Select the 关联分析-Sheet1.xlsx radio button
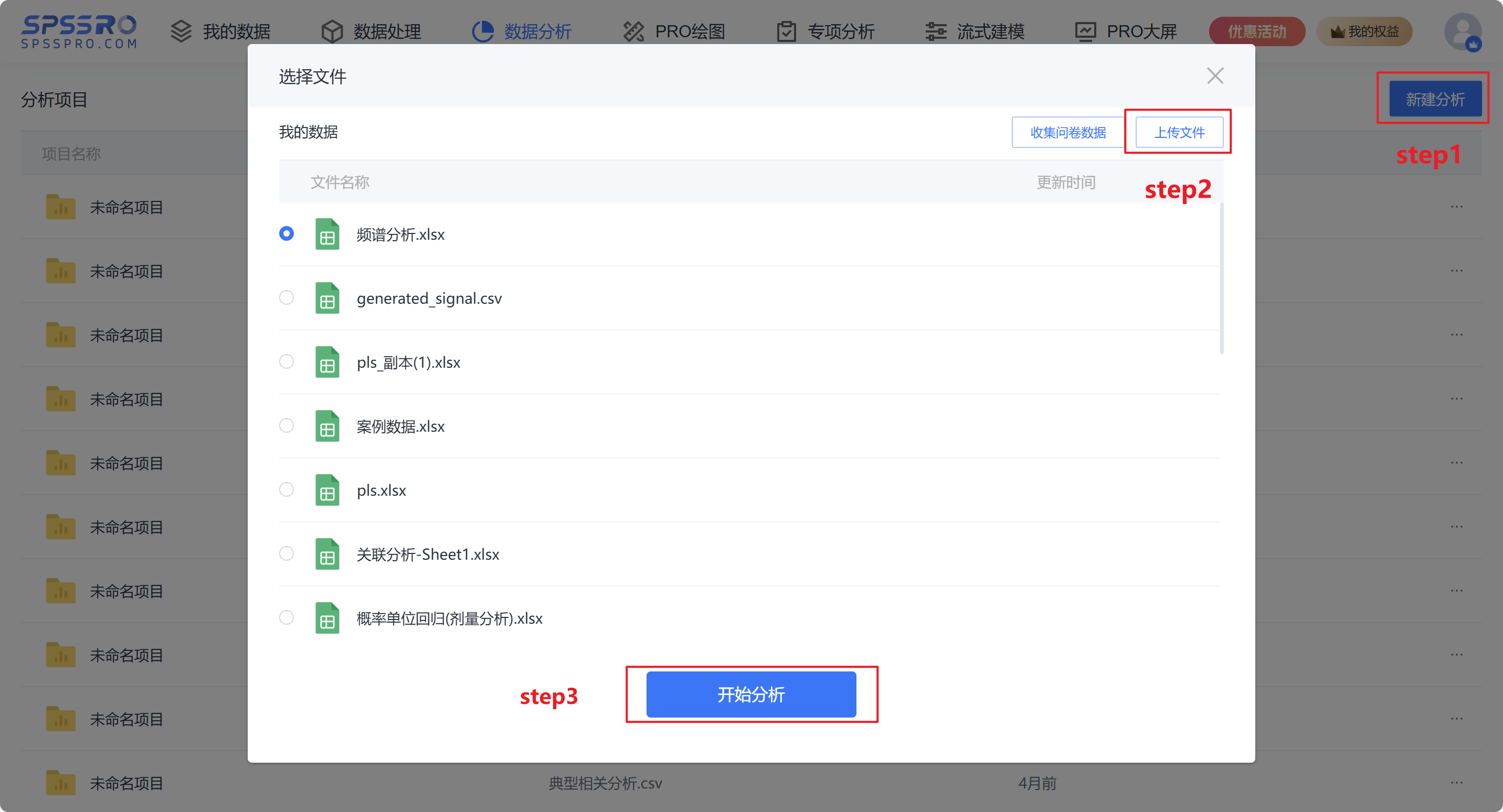Screen dimensions: 1503x812 (287, 553)
